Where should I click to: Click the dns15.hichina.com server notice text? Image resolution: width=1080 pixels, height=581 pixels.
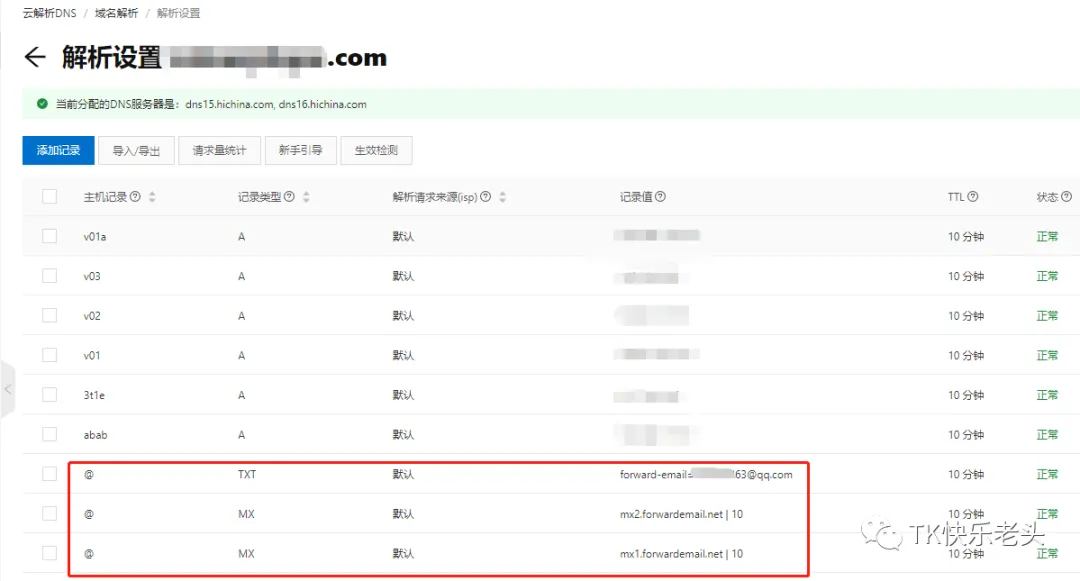click(x=229, y=105)
